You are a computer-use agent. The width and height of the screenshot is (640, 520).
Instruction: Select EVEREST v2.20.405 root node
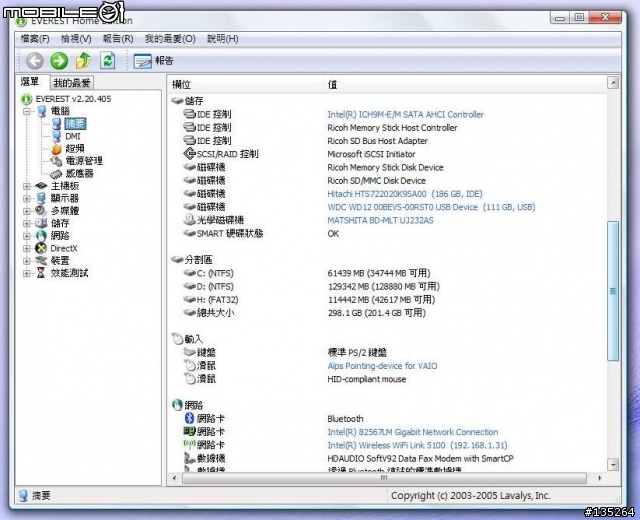[x=73, y=99]
